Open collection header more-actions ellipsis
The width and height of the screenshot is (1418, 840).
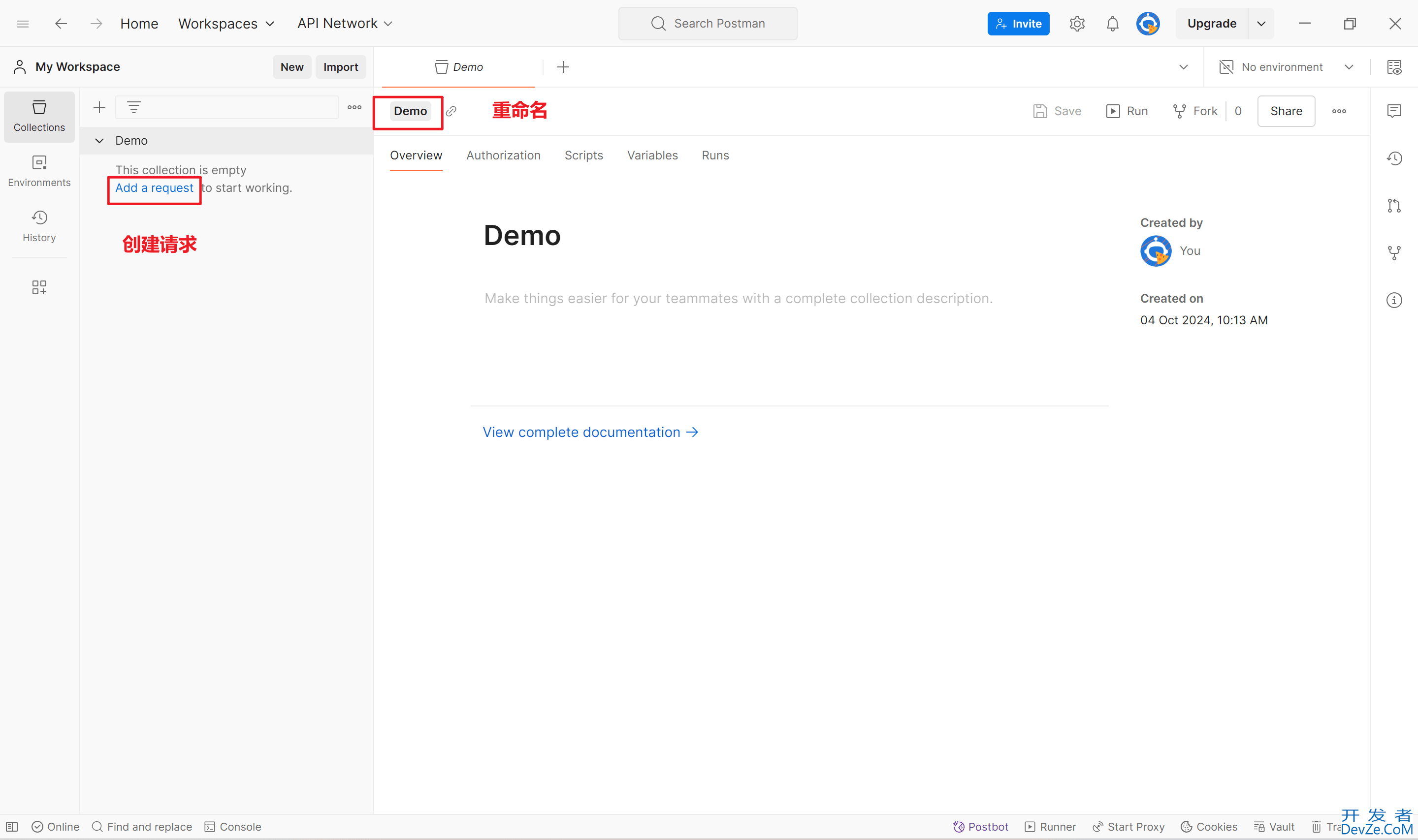click(1339, 112)
